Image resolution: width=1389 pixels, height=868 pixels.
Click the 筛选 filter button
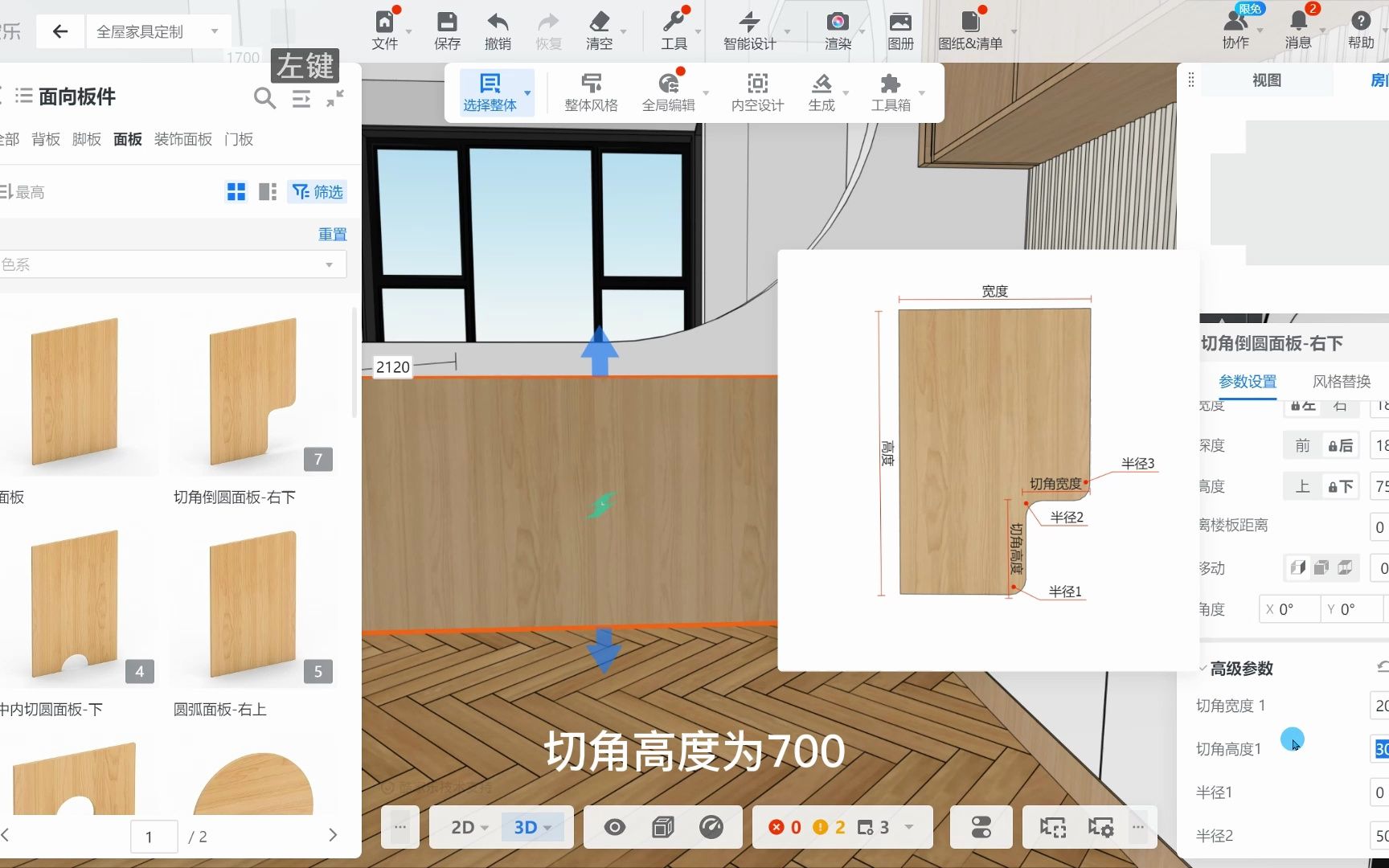pos(317,191)
